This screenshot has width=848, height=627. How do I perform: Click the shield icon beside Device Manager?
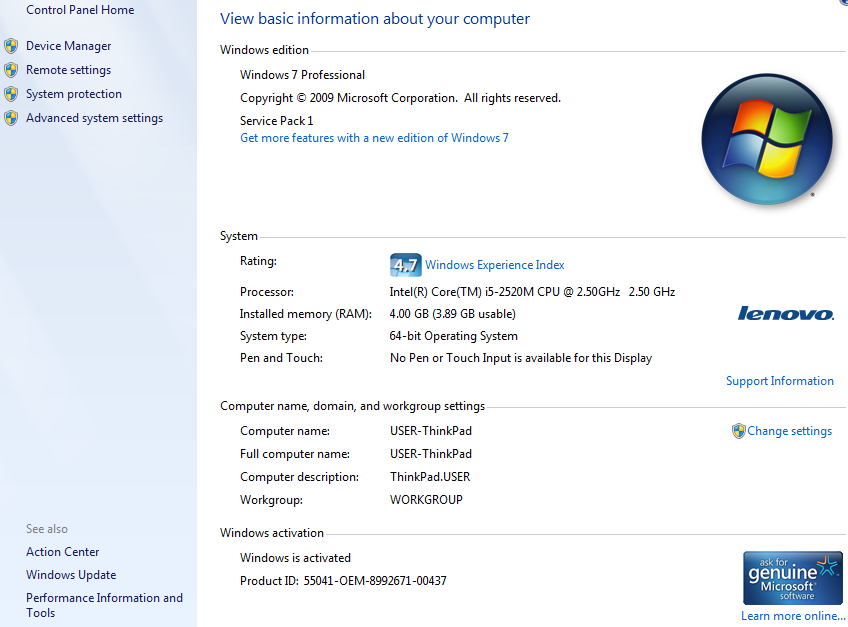coord(11,46)
